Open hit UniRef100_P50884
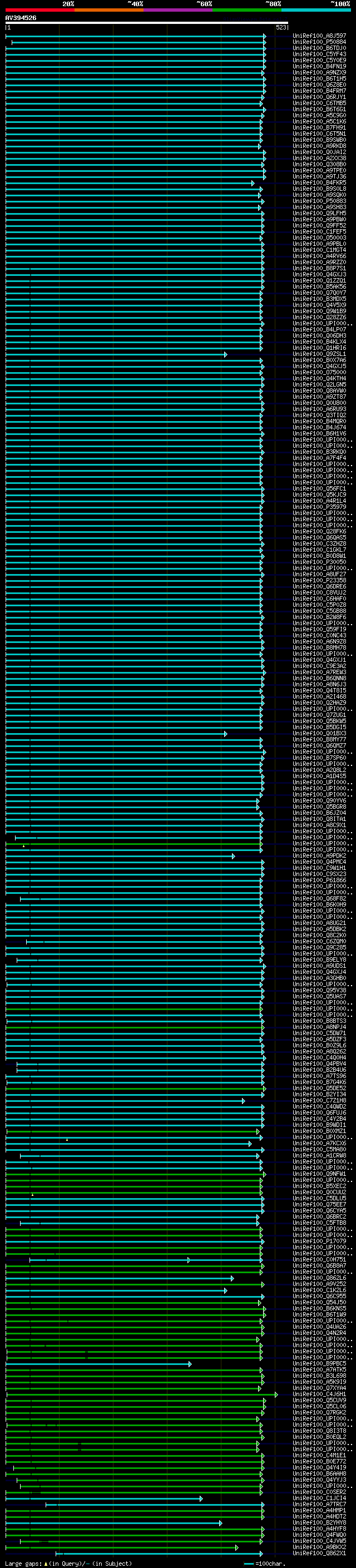This screenshot has width=356, height=1568. [319, 42]
